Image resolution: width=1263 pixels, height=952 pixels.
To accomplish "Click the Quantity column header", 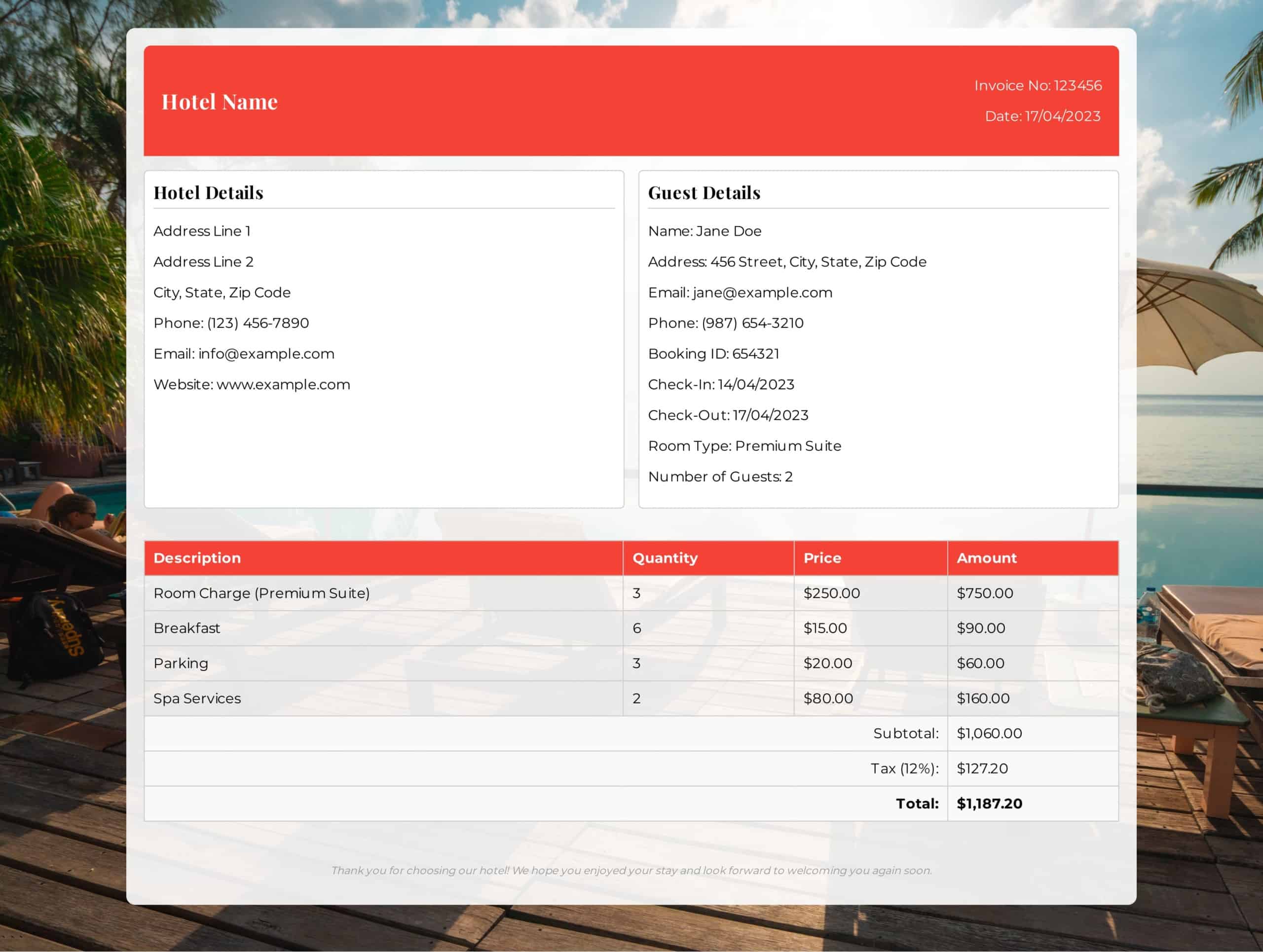I will tap(665, 558).
